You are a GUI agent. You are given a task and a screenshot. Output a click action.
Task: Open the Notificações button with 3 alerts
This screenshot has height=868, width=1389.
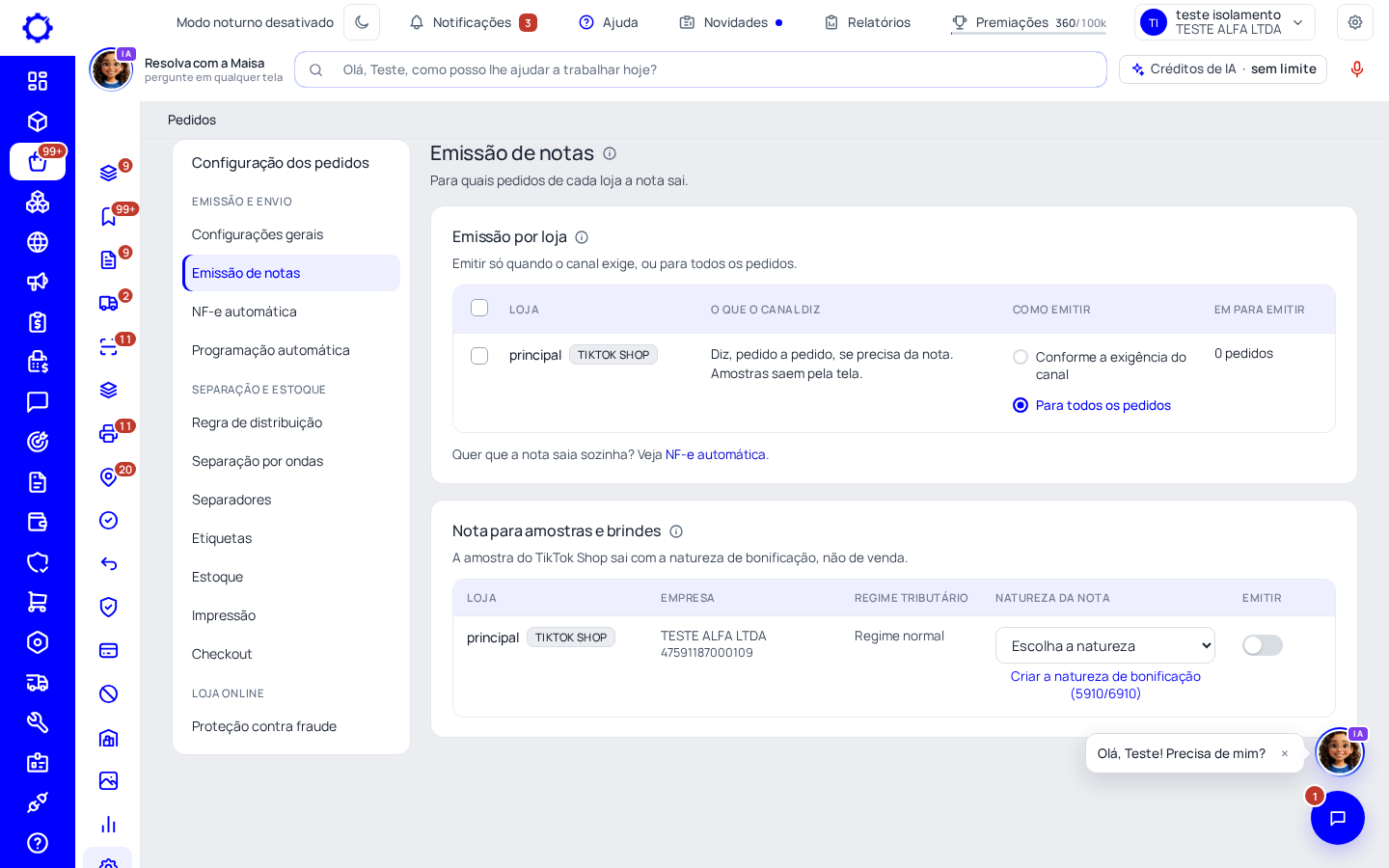tap(473, 22)
